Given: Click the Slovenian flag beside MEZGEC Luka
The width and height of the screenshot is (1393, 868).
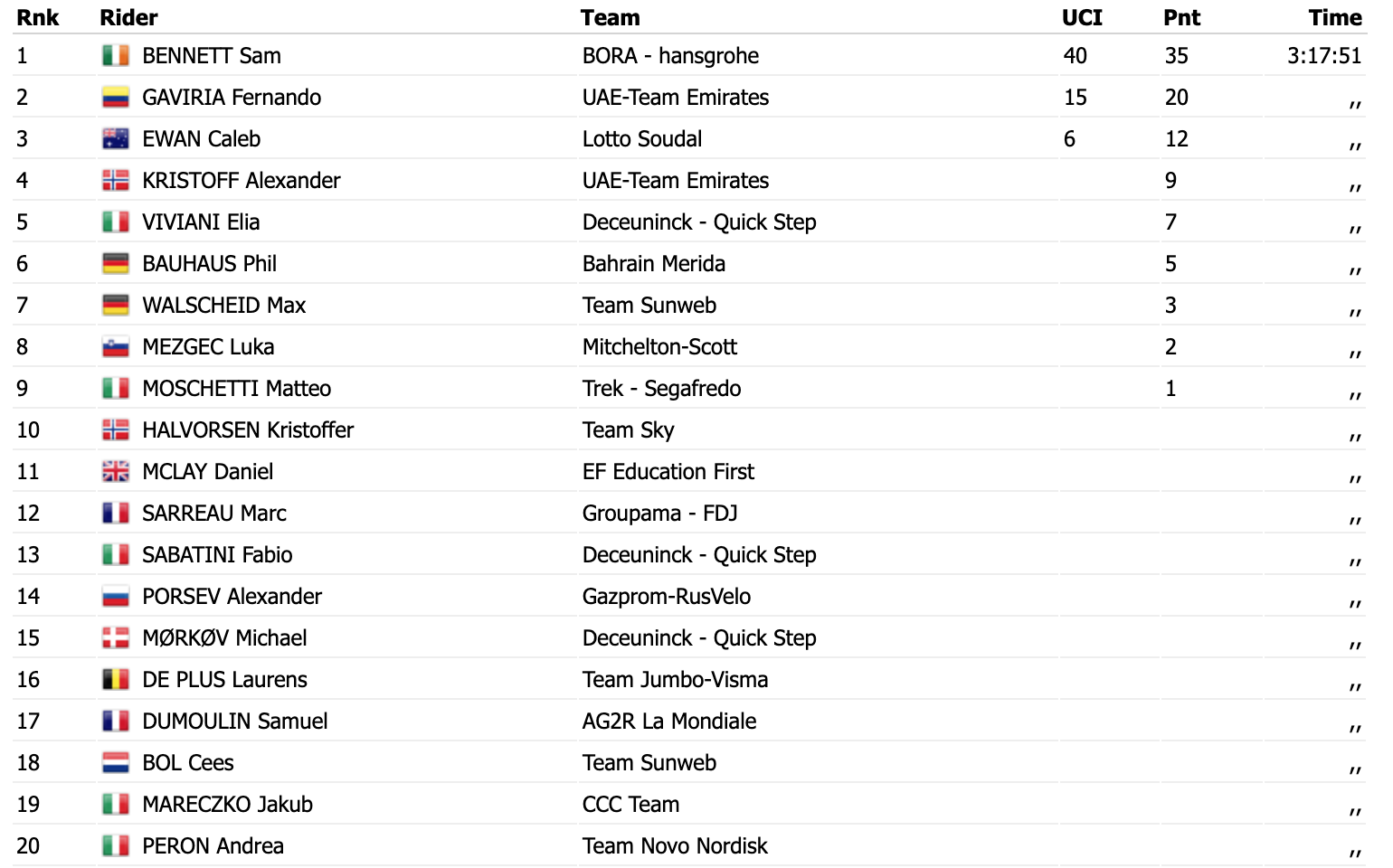Looking at the screenshot, I should click(116, 347).
